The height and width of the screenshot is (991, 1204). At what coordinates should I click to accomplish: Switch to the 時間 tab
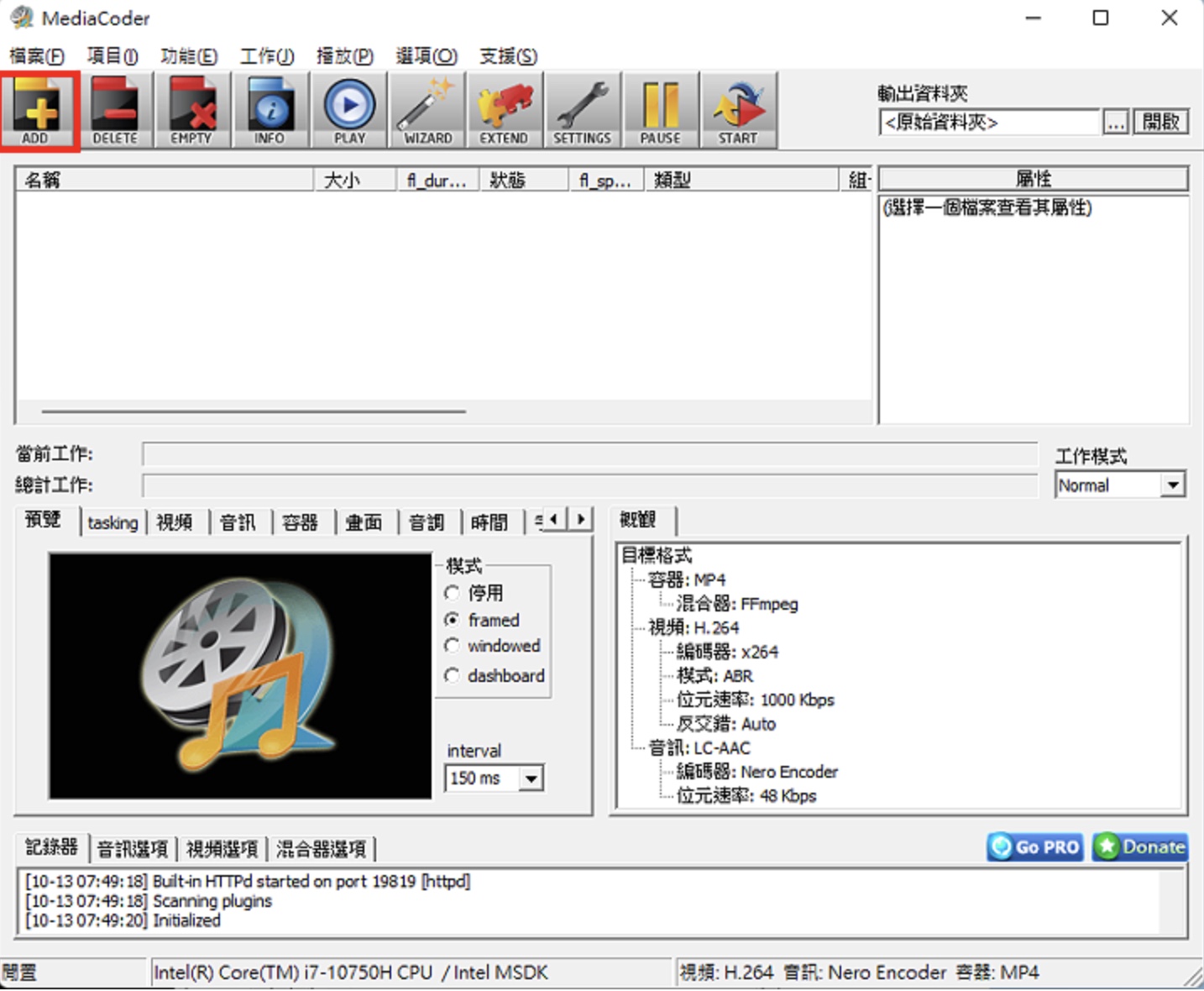pos(489,522)
